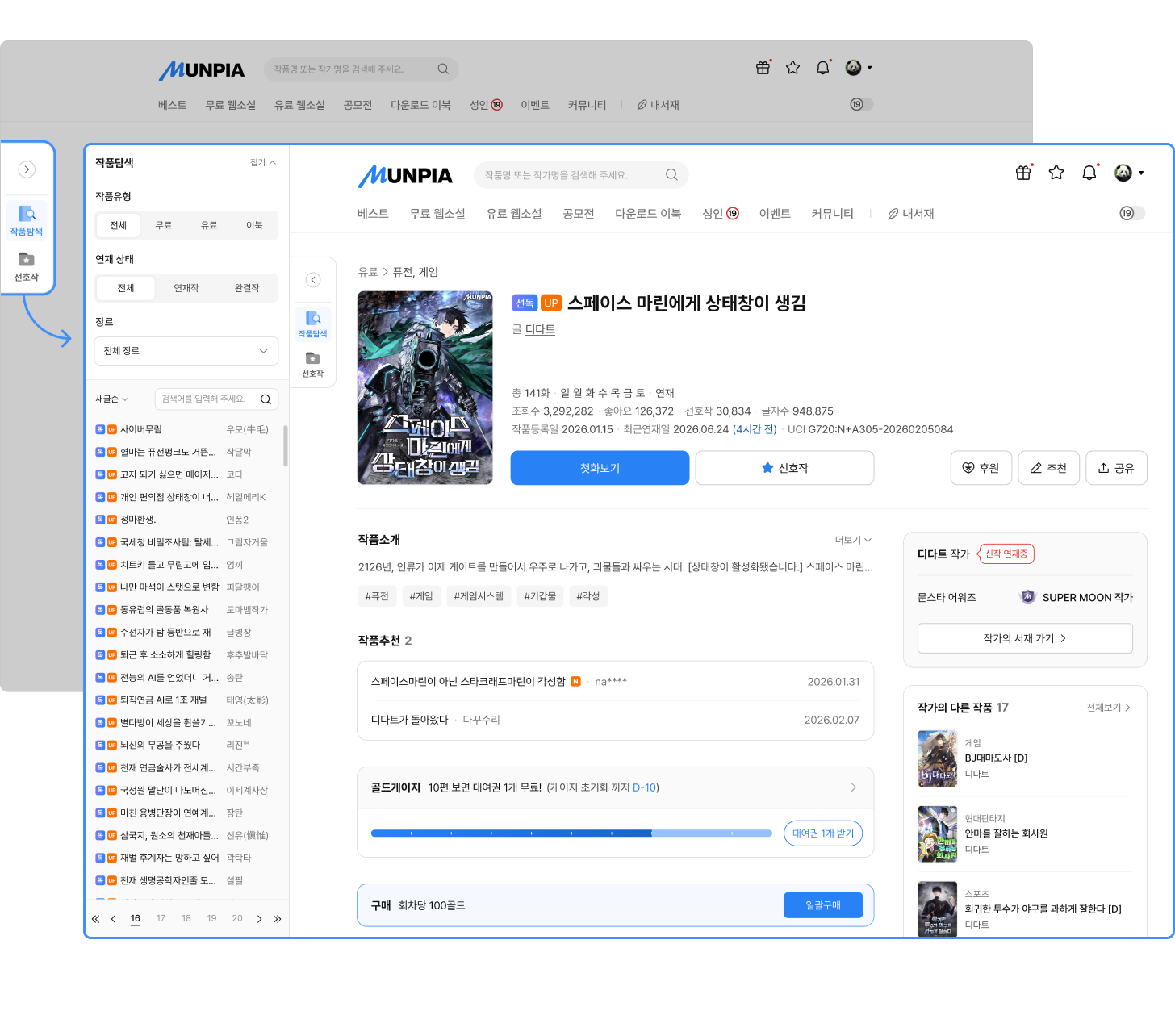
Task: Expand 작품소개 with 더보기 chevron
Action: click(853, 540)
